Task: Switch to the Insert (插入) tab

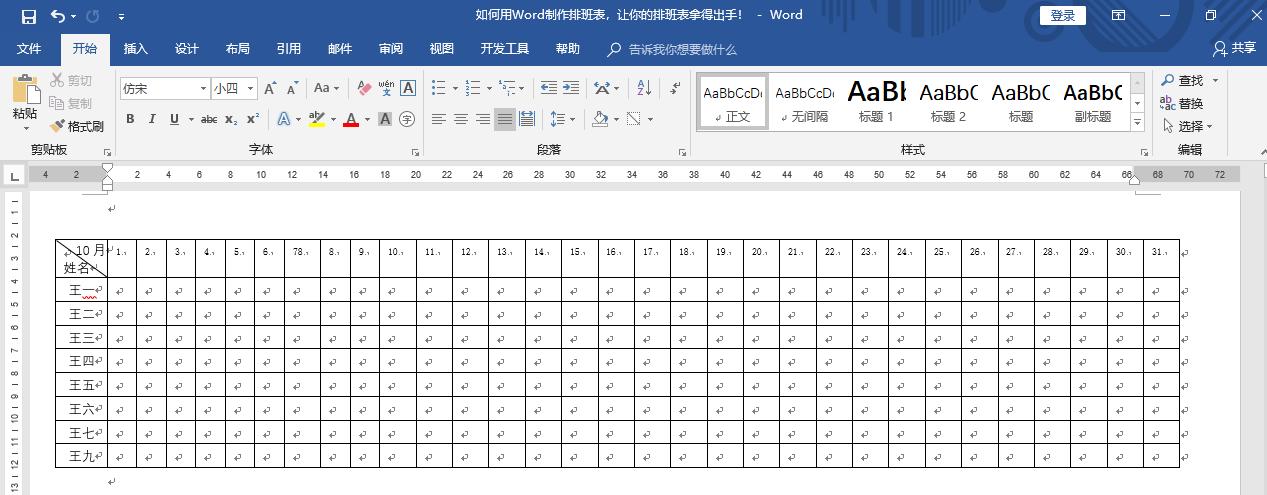Action: (x=136, y=49)
